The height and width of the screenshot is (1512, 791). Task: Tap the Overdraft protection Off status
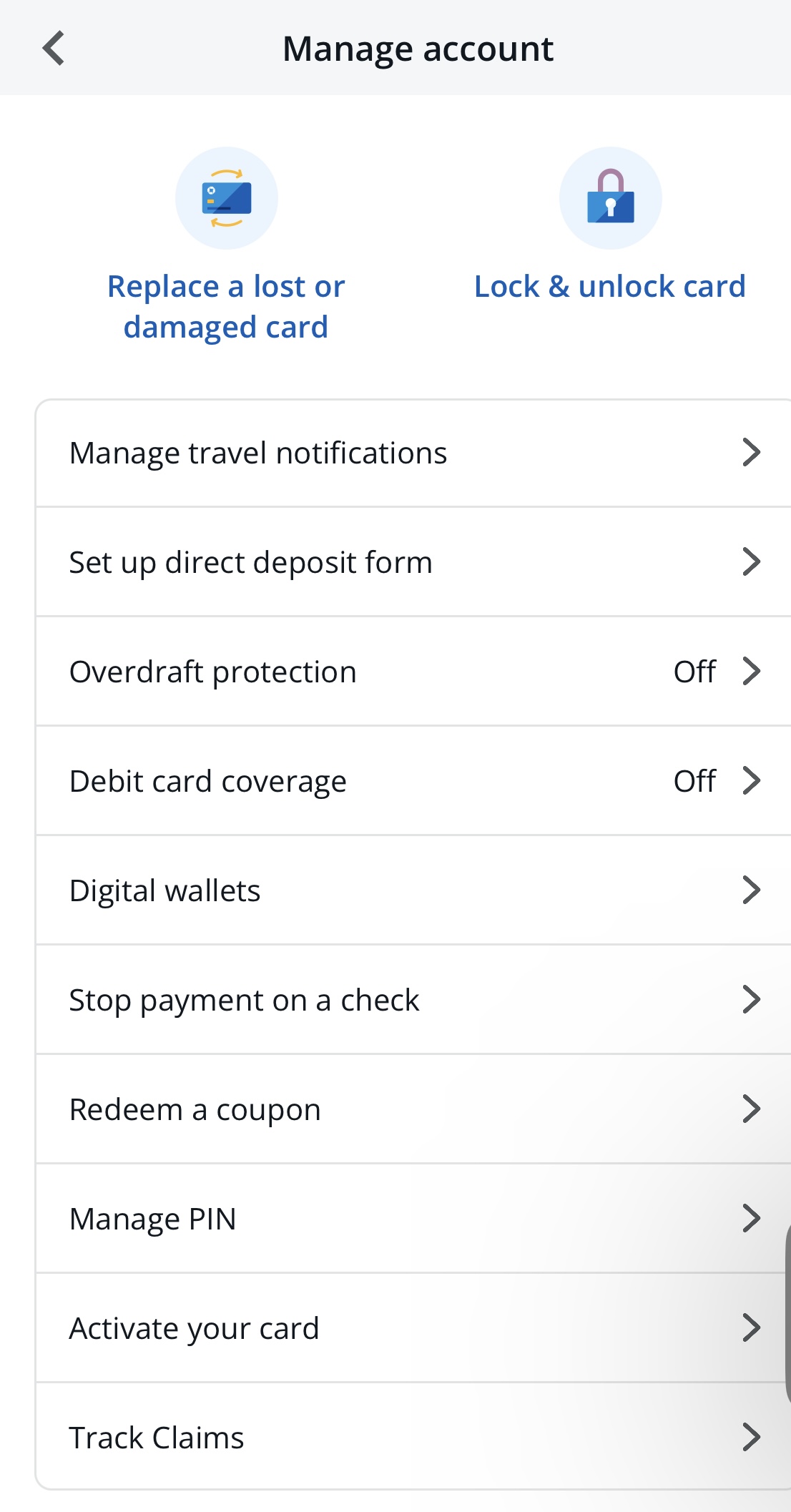(694, 672)
